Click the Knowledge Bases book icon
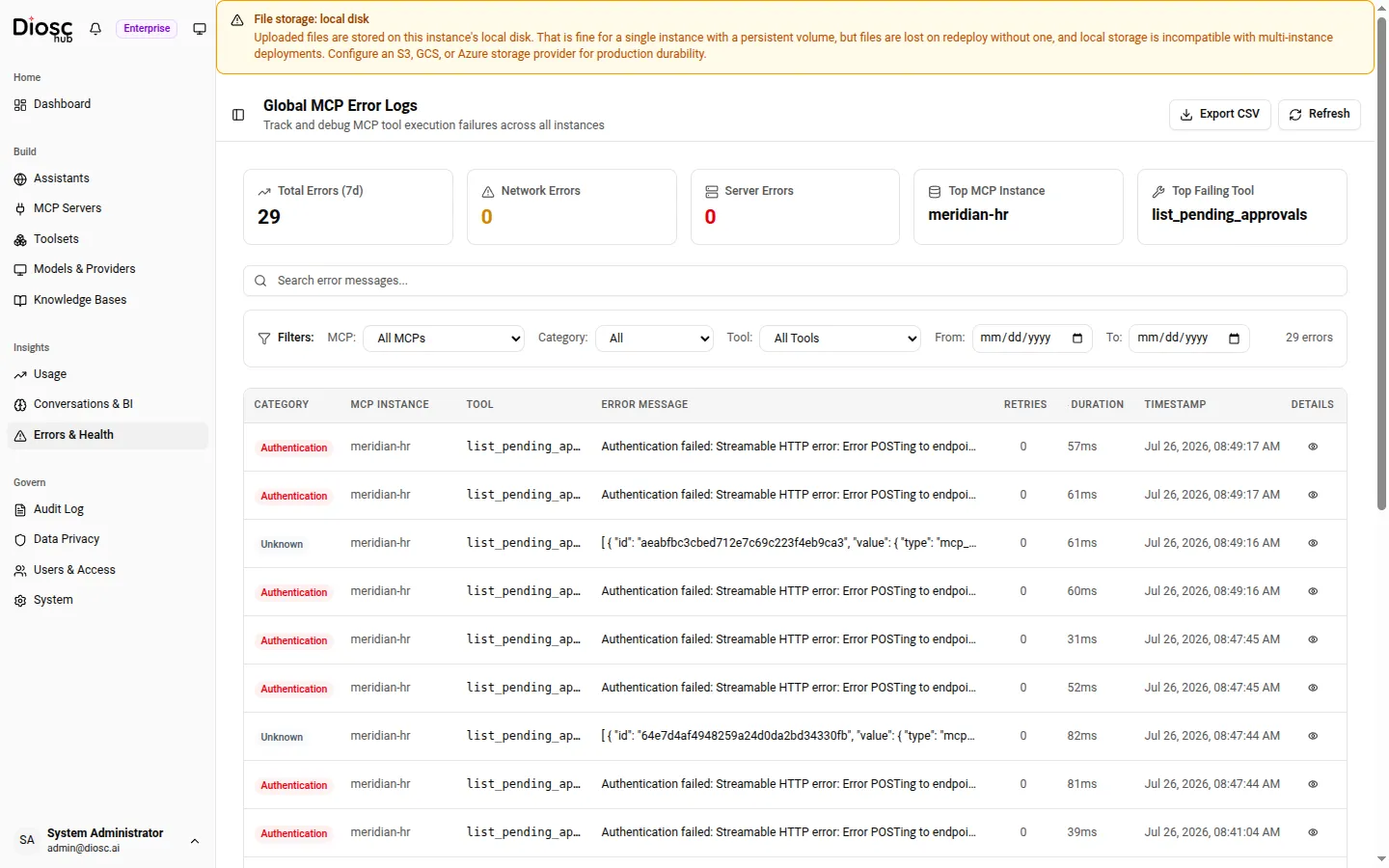 point(20,300)
